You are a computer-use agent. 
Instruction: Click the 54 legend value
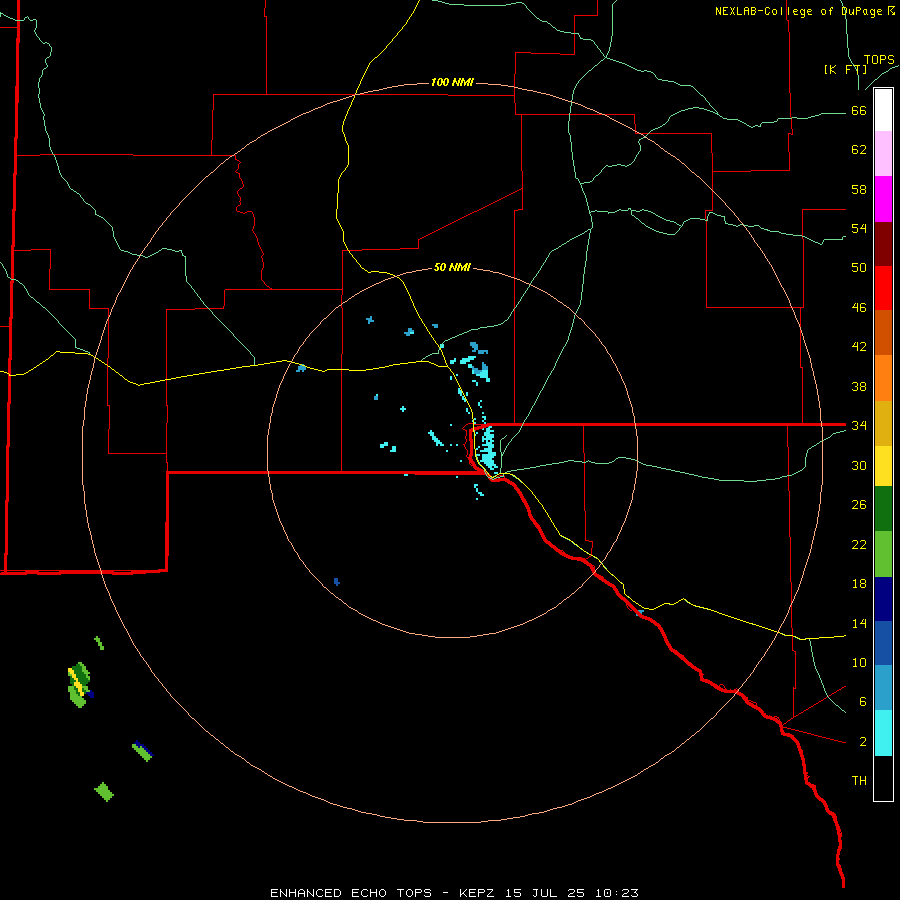859,228
